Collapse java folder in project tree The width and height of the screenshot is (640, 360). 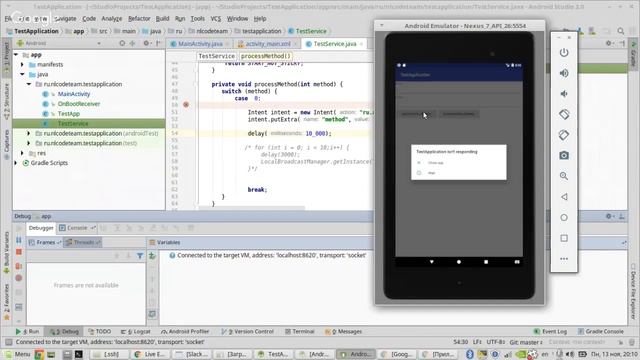(22, 74)
